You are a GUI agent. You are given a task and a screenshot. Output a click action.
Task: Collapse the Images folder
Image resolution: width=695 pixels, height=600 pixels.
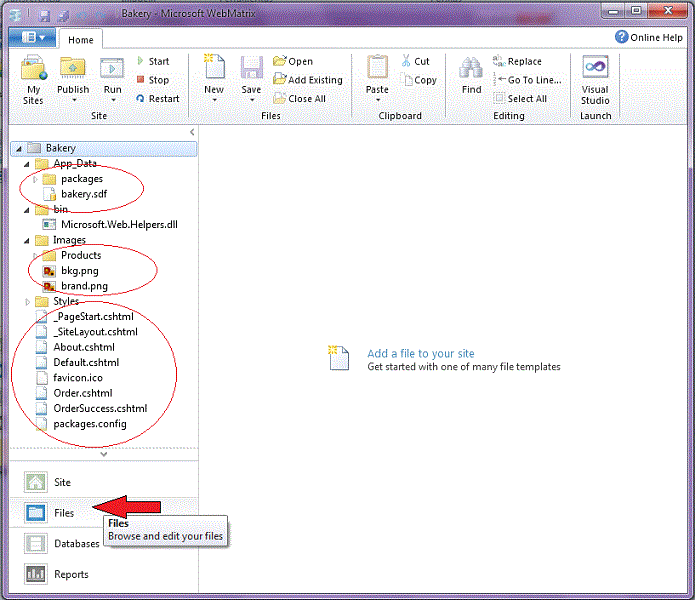(x=27, y=241)
